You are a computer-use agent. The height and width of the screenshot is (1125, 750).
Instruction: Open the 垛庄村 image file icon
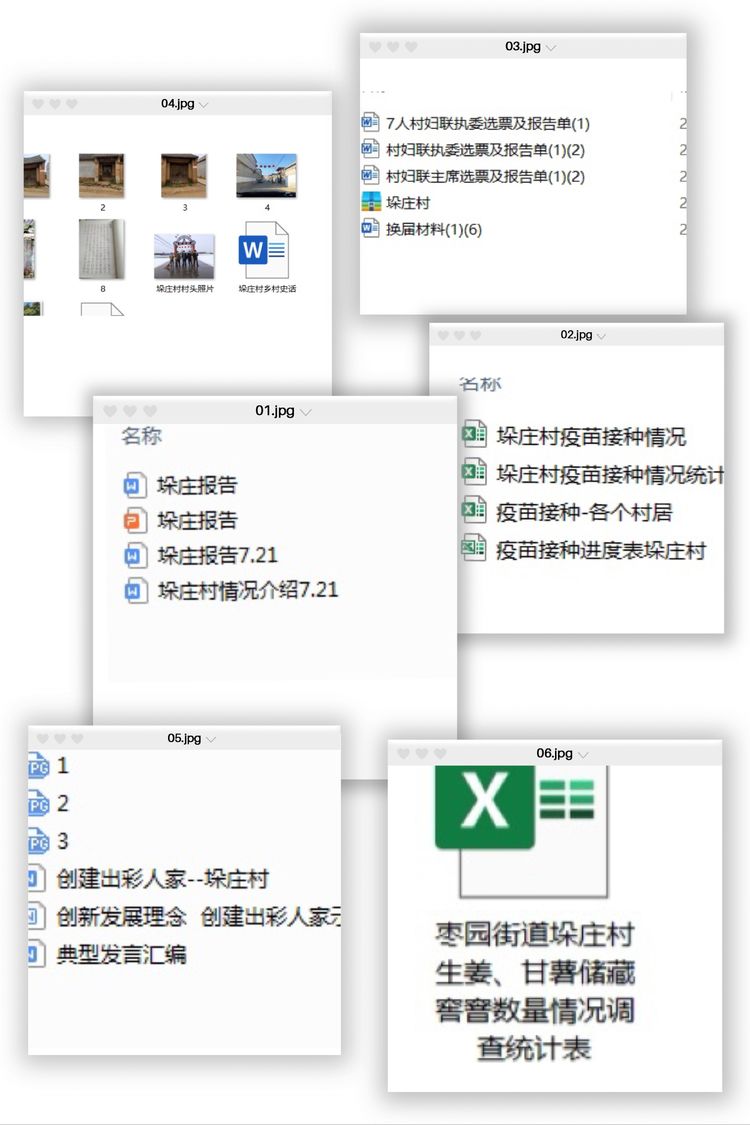(x=370, y=202)
